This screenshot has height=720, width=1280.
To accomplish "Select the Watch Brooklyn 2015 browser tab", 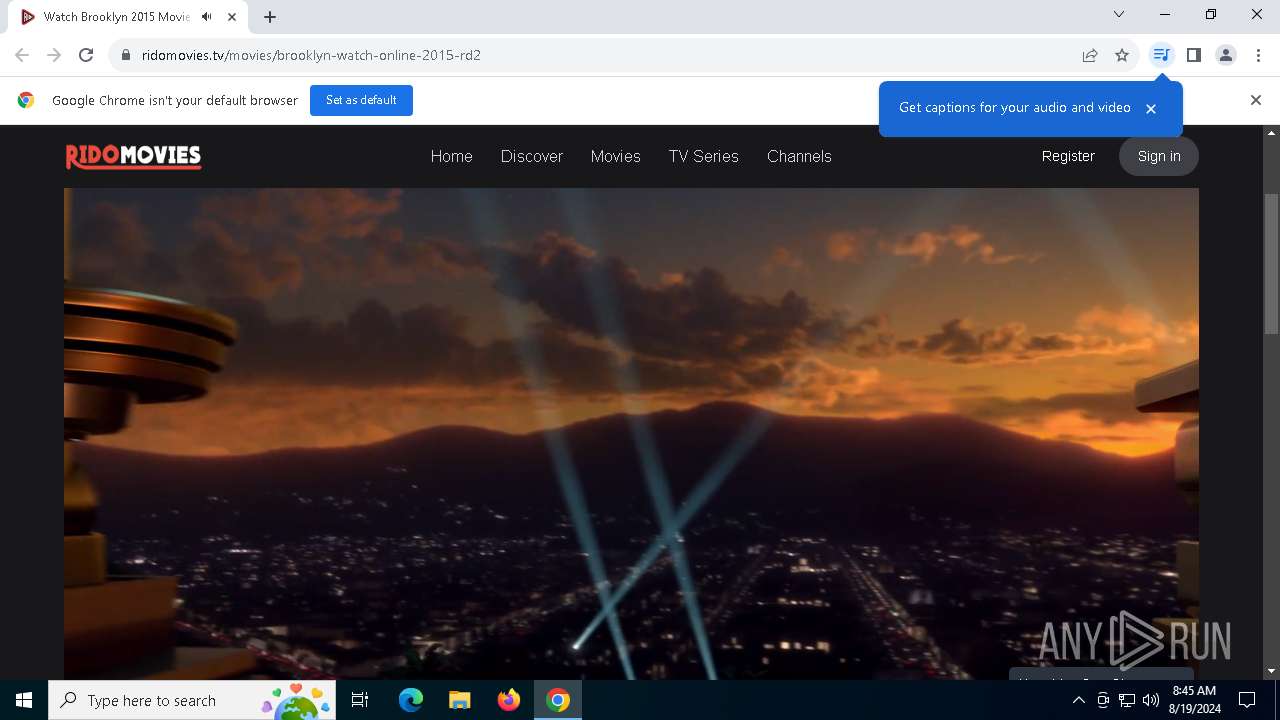I will click(x=130, y=17).
